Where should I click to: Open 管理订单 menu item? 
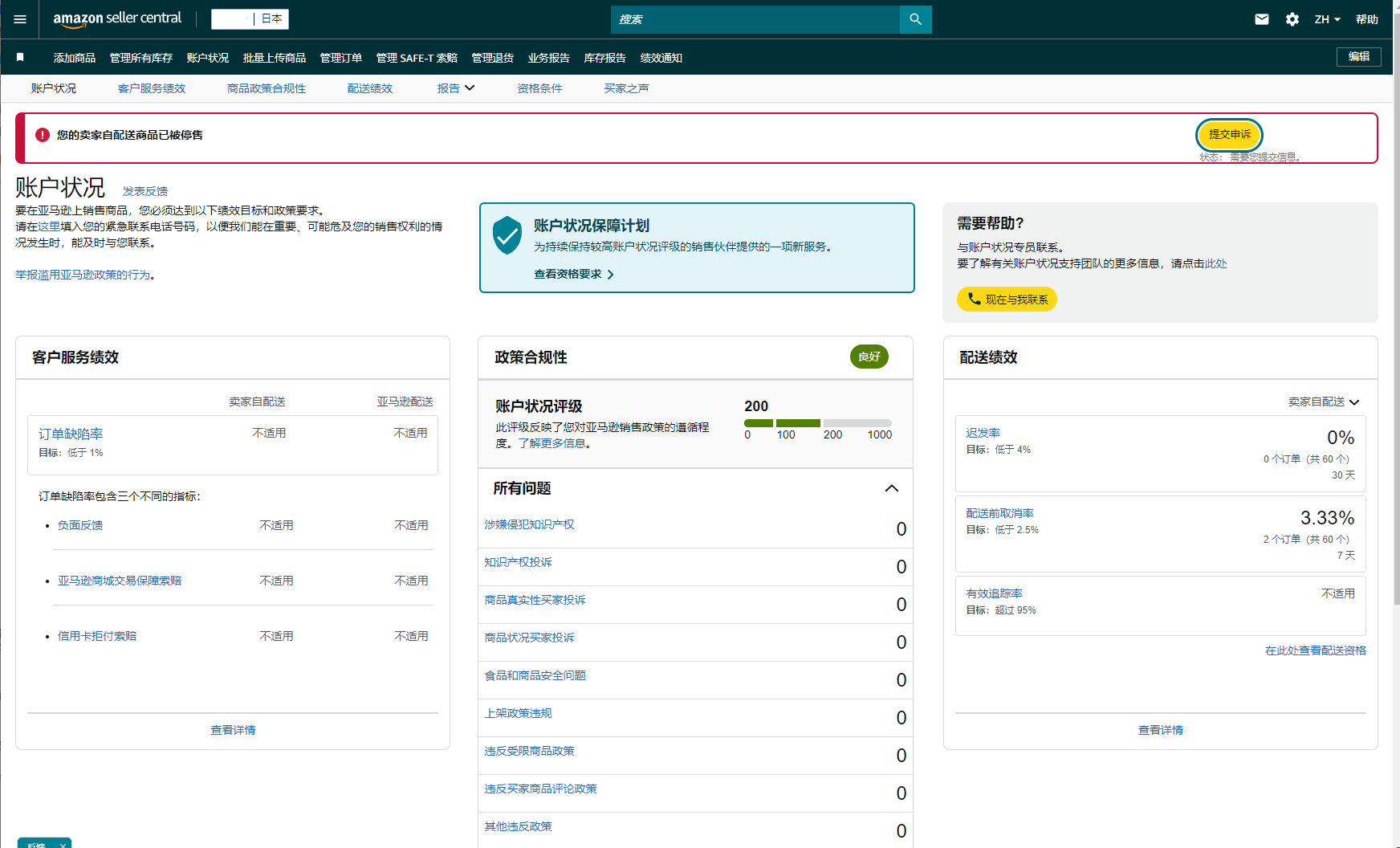341,58
